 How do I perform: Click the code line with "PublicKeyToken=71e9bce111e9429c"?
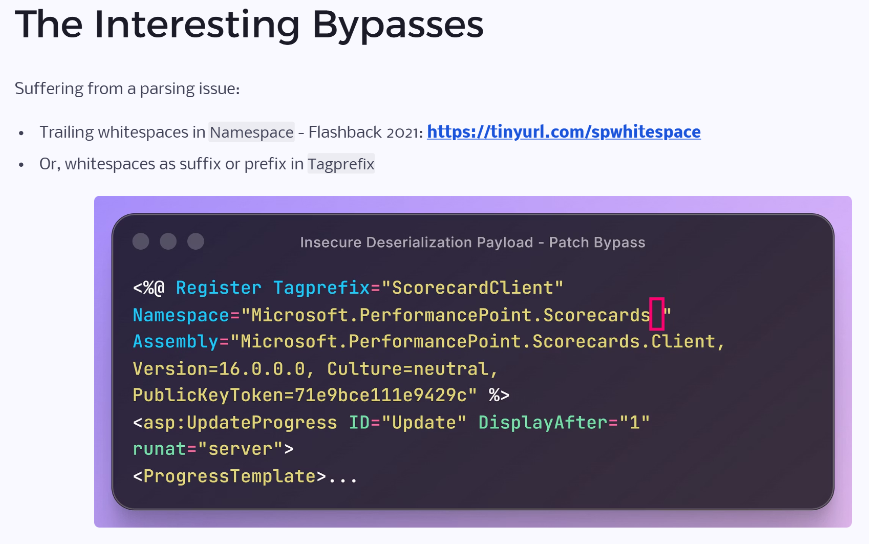tap(321, 395)
